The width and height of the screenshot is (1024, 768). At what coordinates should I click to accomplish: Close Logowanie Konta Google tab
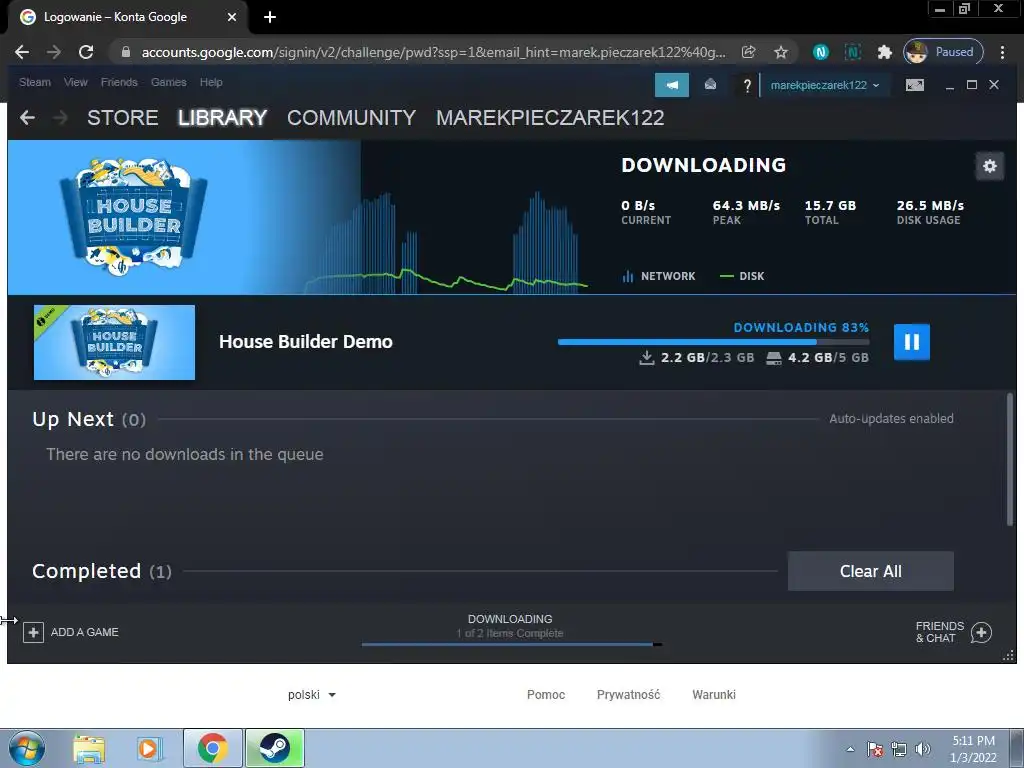point(232,17)
